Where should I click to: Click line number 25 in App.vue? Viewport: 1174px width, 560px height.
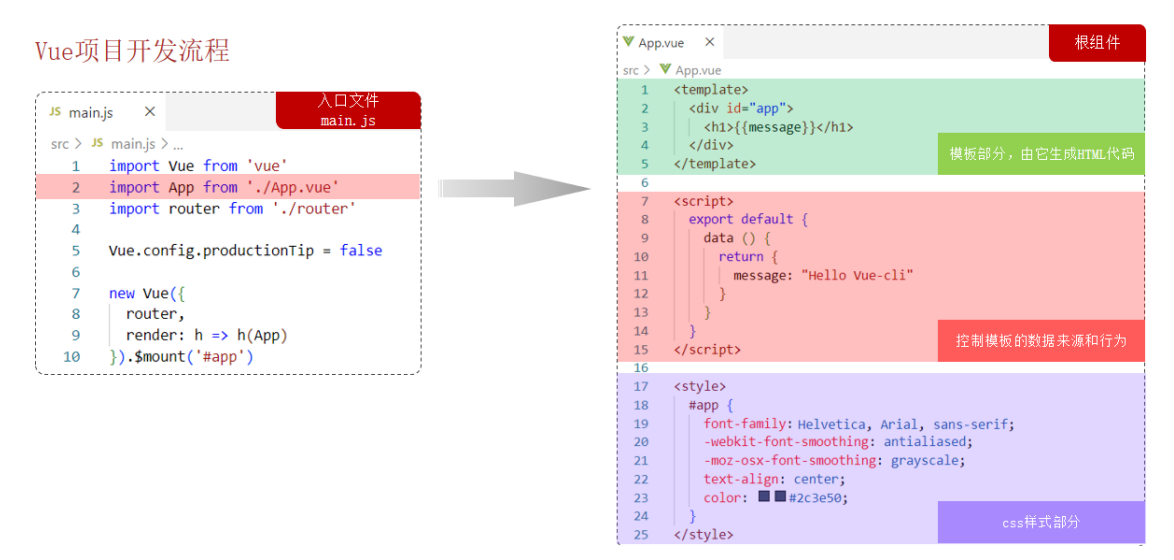(641, 535)
